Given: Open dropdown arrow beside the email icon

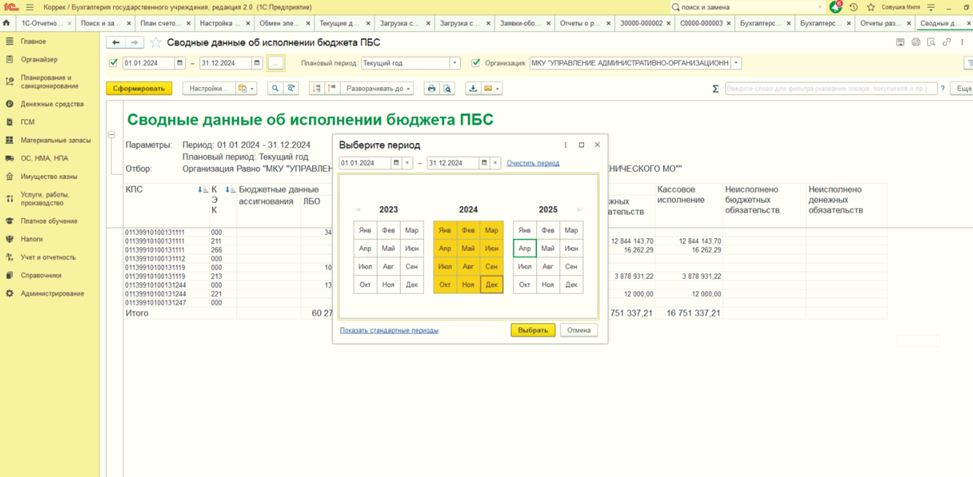Looking at the screenshot, I should coord(498,89).
